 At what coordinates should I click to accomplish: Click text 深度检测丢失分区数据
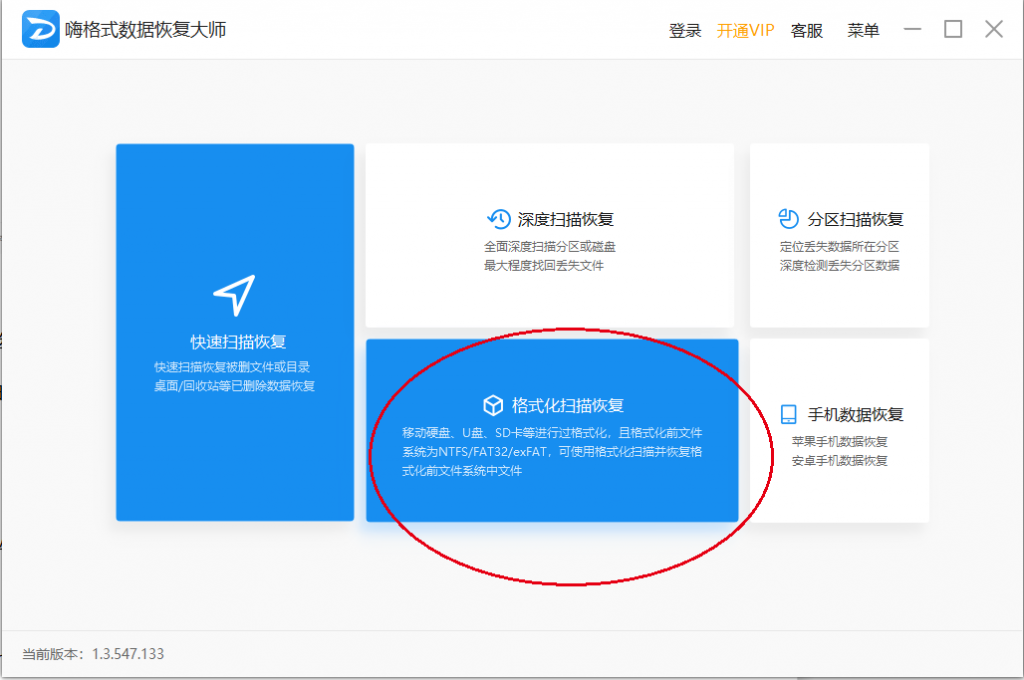coord(839,265)
